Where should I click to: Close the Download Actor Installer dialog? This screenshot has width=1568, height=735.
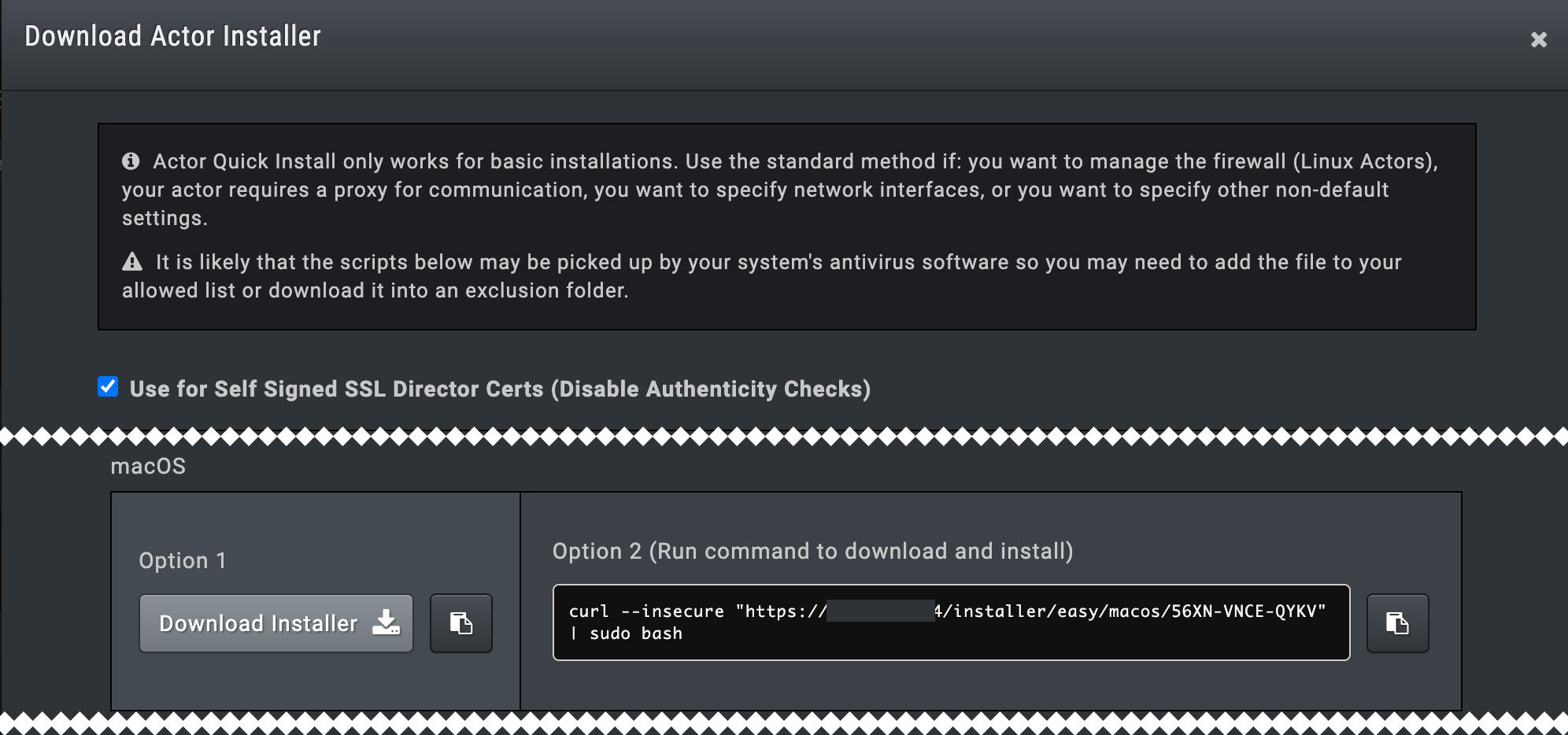1538,39
